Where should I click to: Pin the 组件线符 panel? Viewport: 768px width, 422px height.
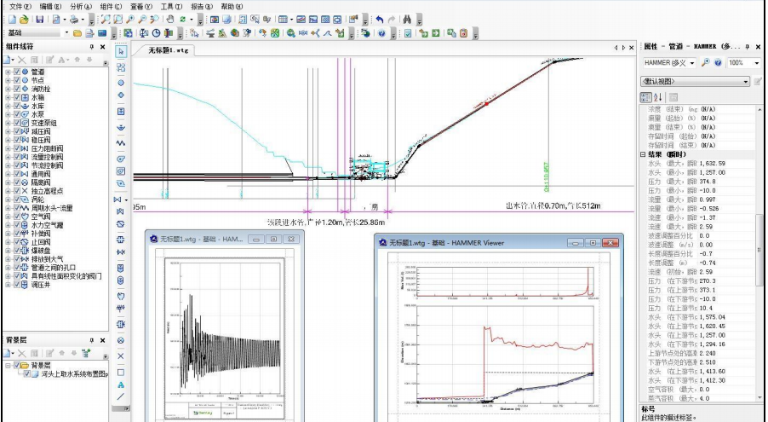click(x=92, y=47)
